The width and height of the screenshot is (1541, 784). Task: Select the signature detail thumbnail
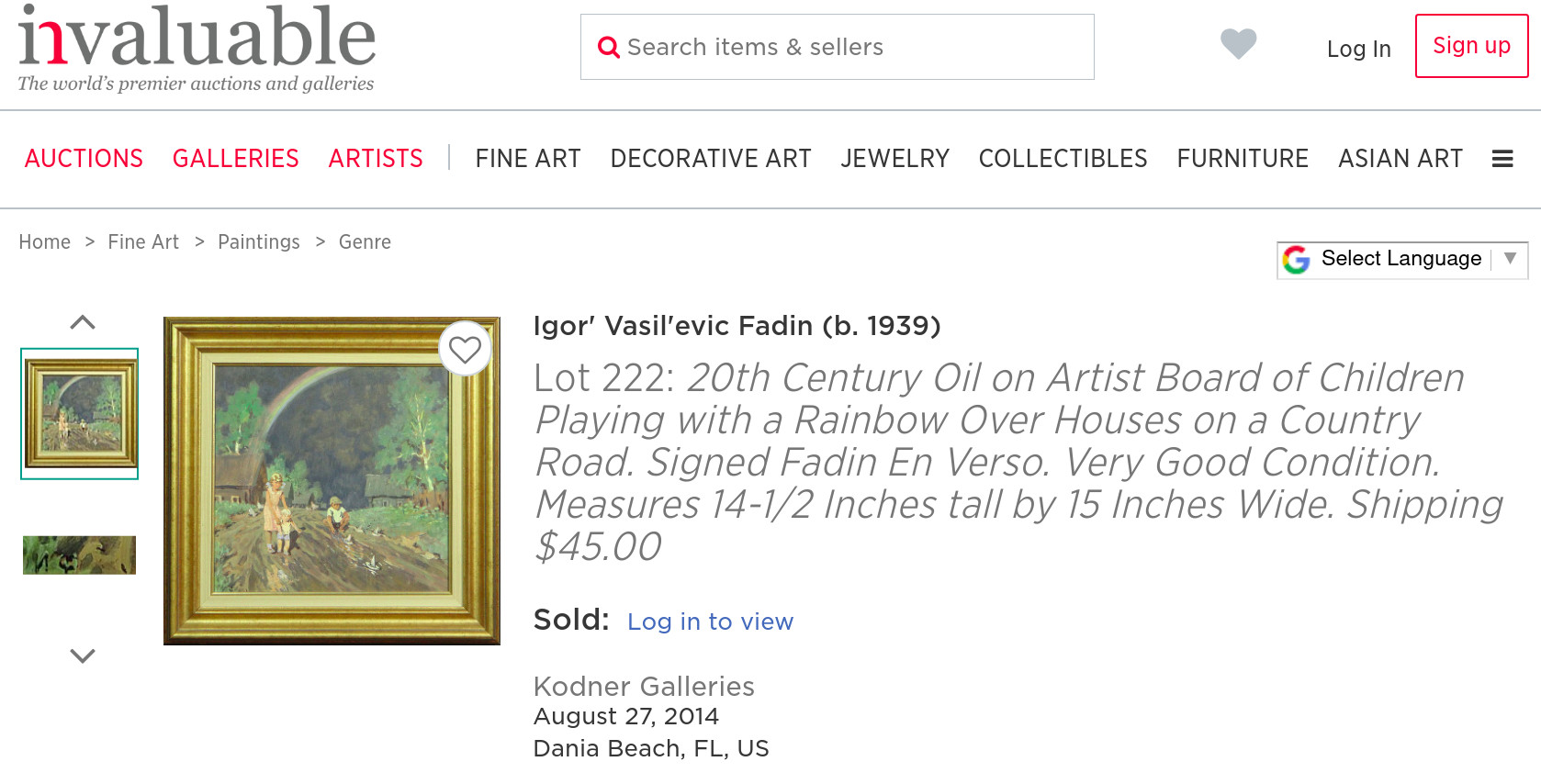tap(80, 555)
